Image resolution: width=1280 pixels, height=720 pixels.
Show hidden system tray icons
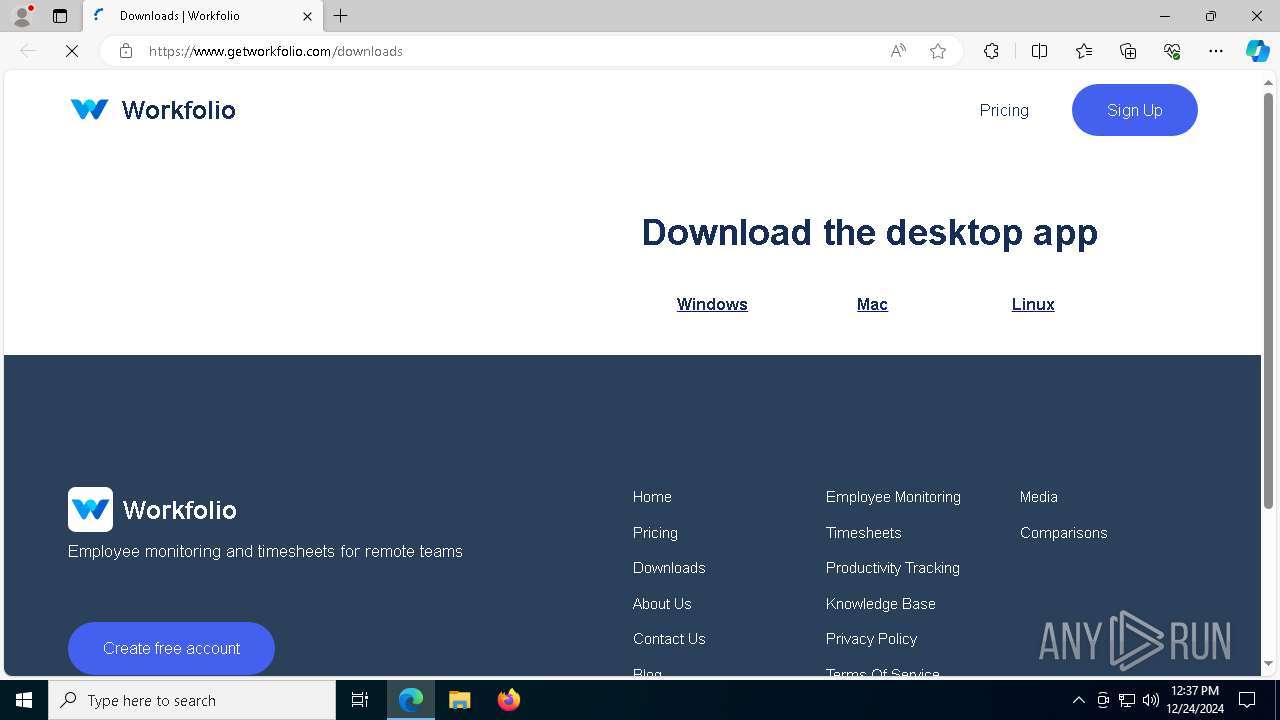1078,700
